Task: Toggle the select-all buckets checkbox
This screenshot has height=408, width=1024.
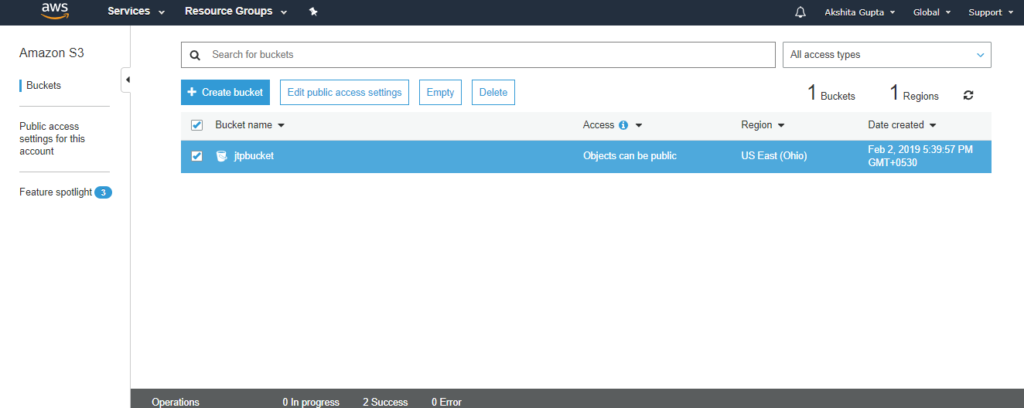Action: 197,125
